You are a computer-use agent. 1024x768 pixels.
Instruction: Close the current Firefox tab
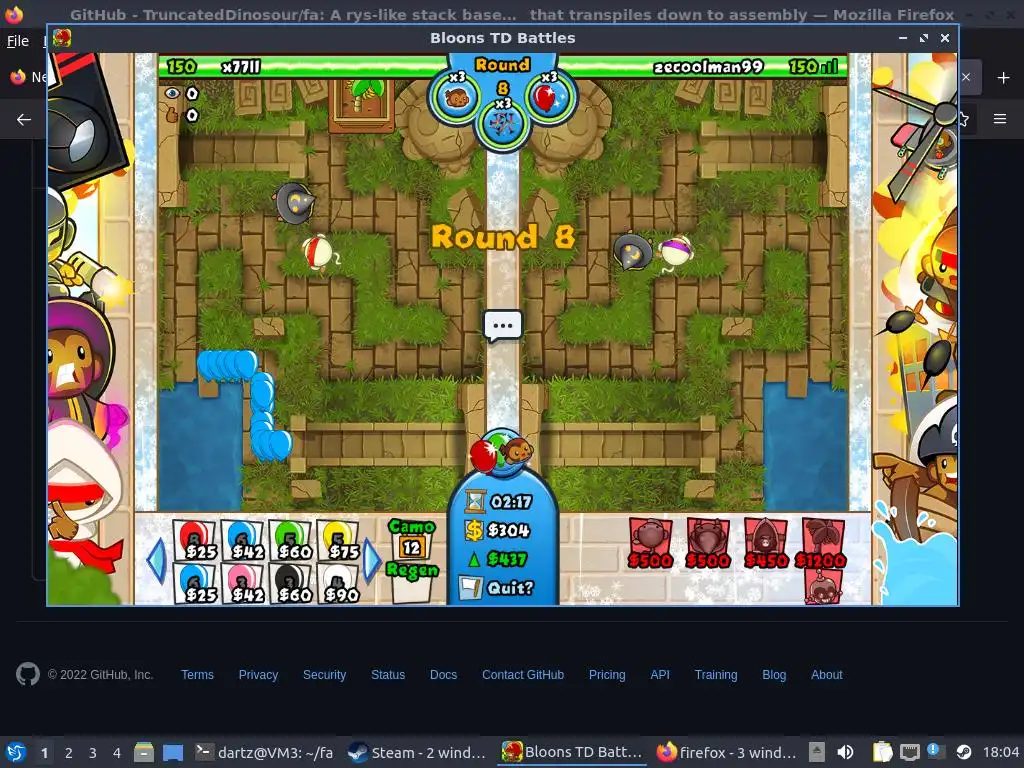[x=966, y=77]
